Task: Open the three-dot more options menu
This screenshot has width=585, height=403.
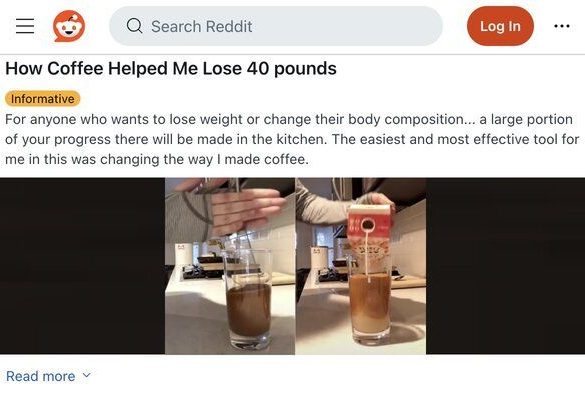Action: pos(561,26)
